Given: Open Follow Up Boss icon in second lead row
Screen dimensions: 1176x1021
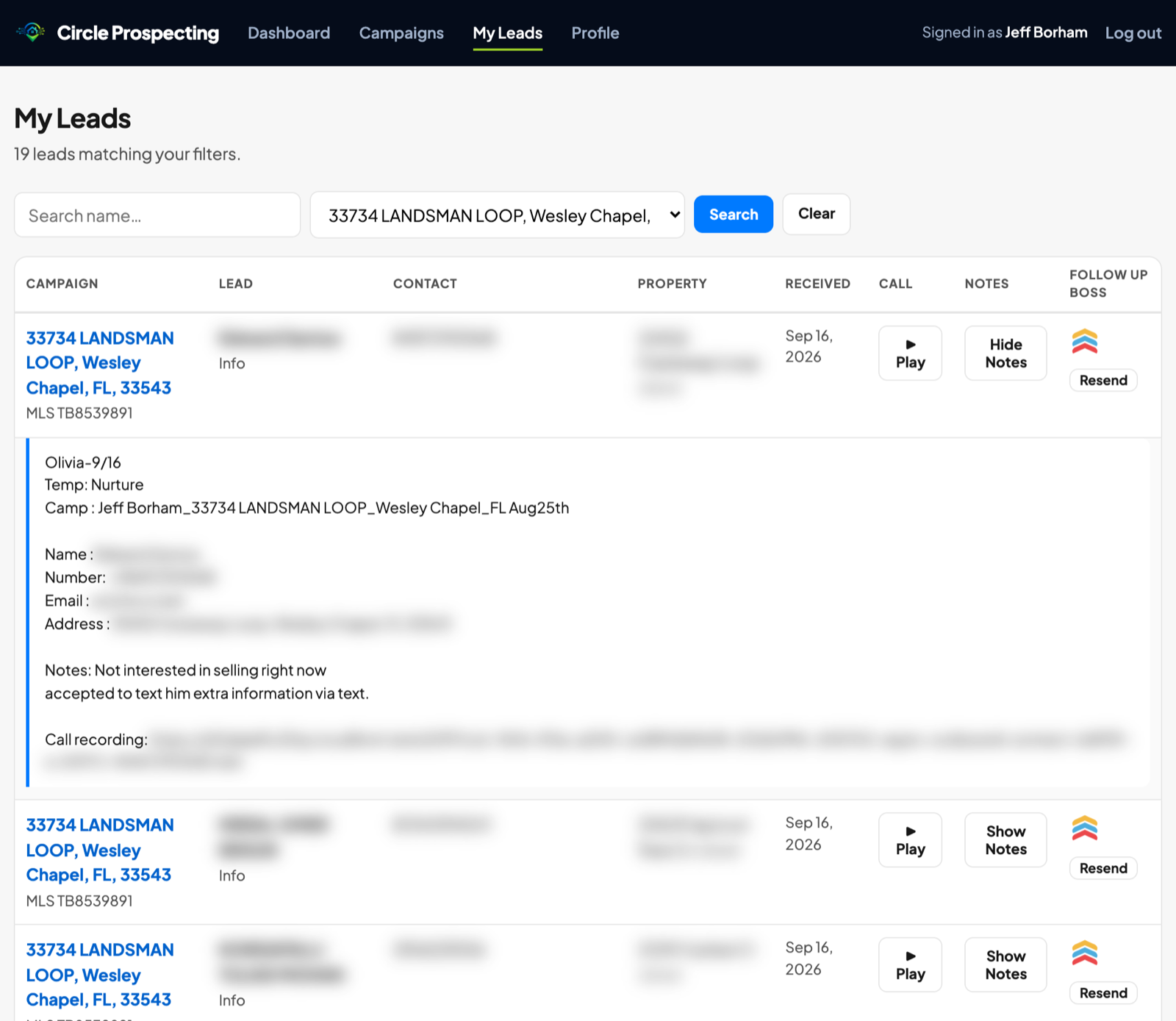Looking at the screenshot, I should [1084, 828].
